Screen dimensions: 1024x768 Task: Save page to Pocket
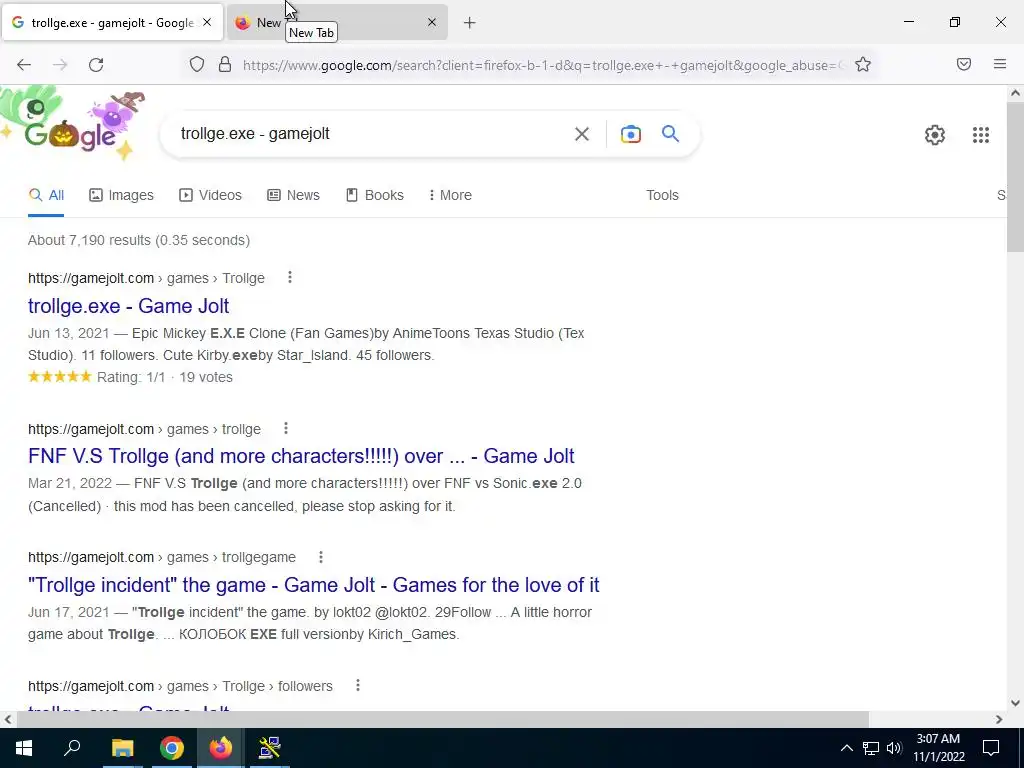[963, 65]
